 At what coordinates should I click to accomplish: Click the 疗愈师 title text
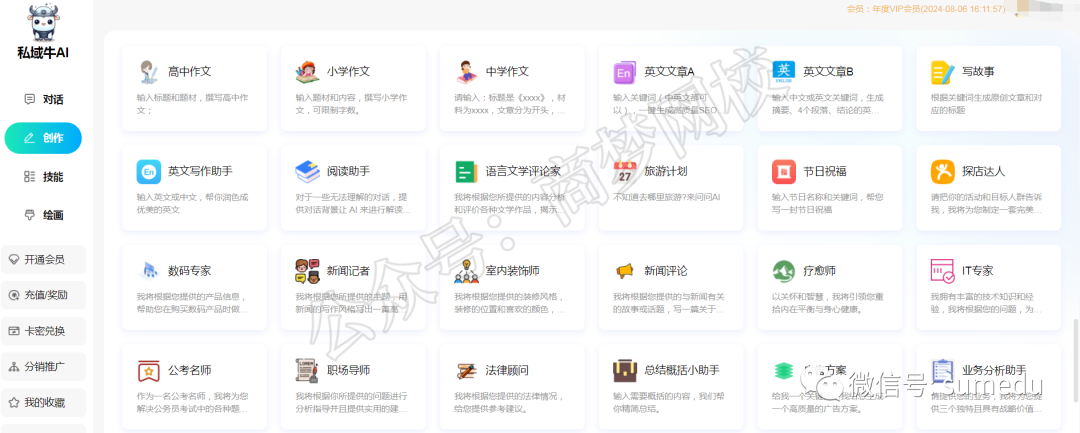click(x=820, y=271)
